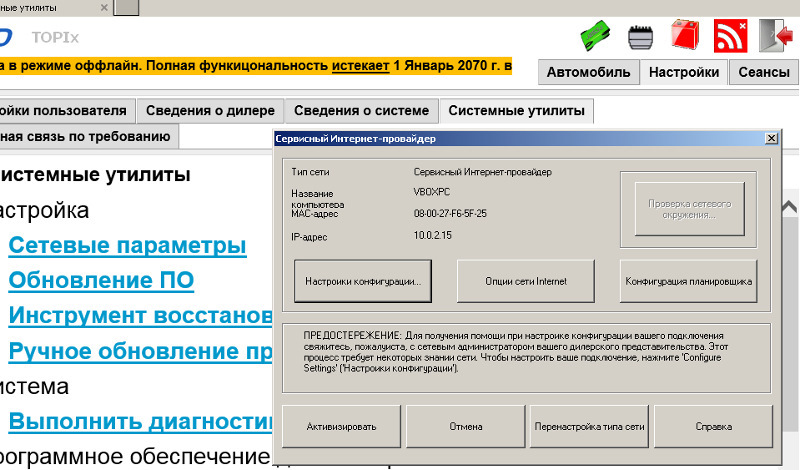Viewport: 800px width, 470px height.
Task: Click the Опции сети Internet button
Action: (526, 281)
